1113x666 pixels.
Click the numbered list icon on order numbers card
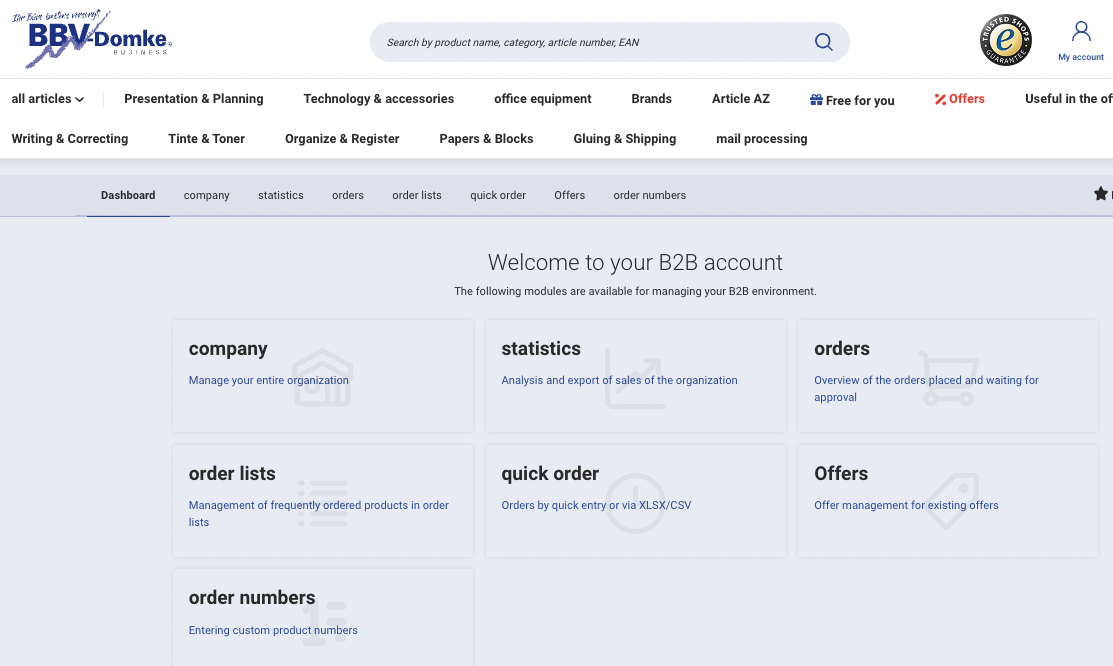tap(324, 623)
